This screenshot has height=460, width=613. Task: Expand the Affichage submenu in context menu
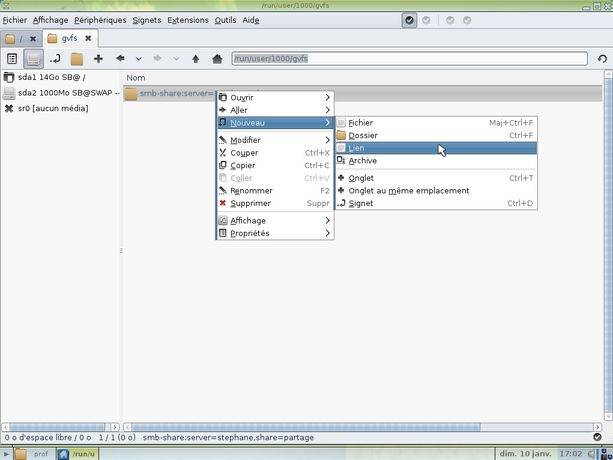[x=275, y=220]
